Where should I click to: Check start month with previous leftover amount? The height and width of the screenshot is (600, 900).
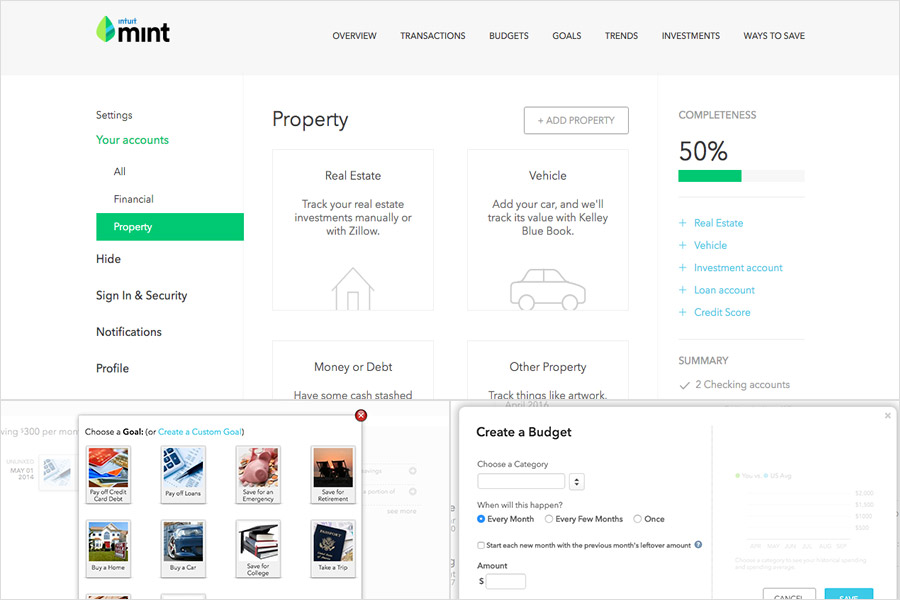coord(481,543)
